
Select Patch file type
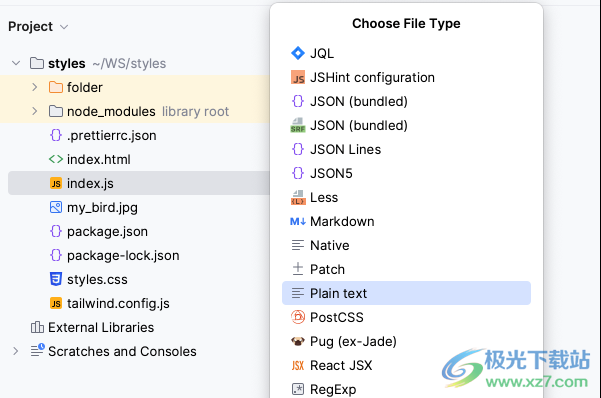click(406, 269)
